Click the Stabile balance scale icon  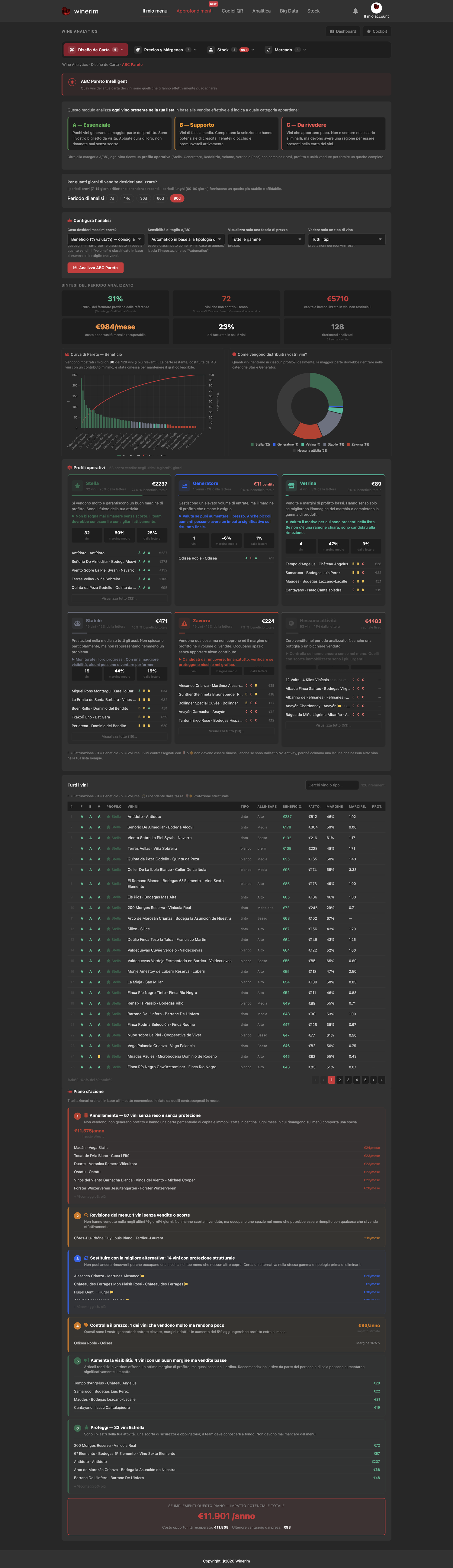(77, 623)
